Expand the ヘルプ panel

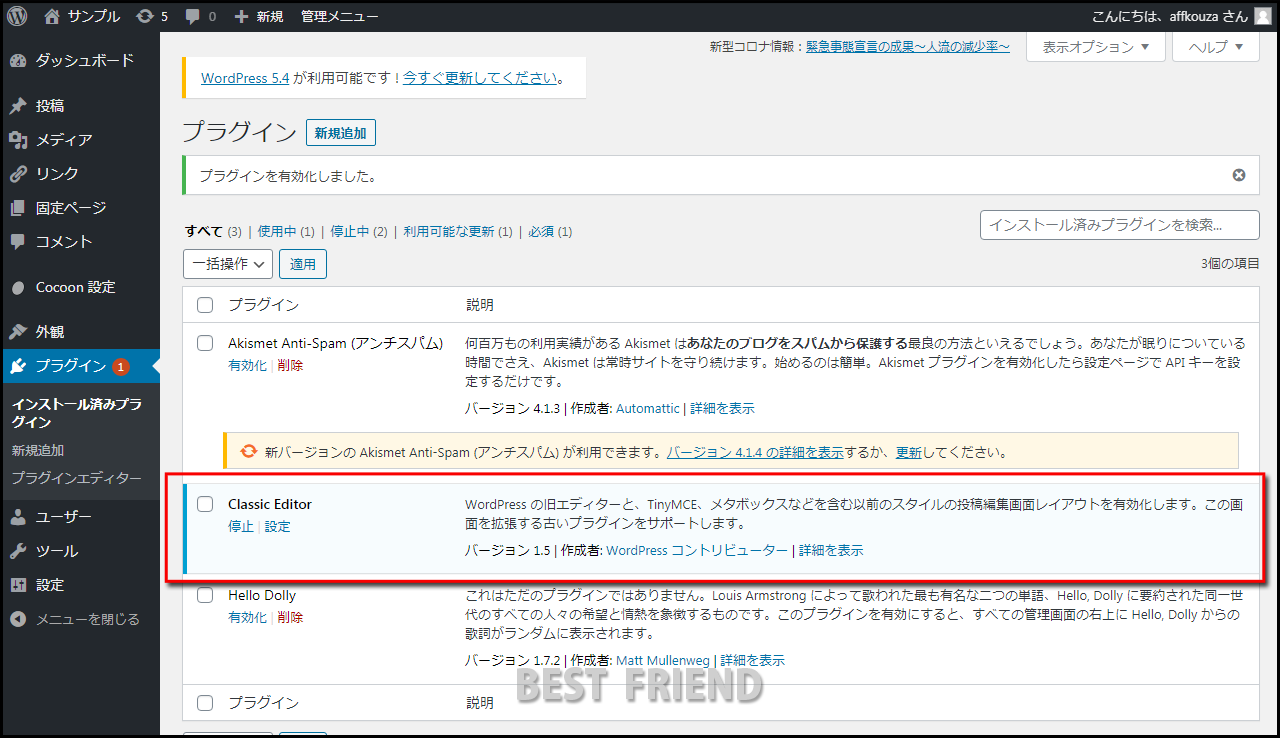(x=1215, y=47)
